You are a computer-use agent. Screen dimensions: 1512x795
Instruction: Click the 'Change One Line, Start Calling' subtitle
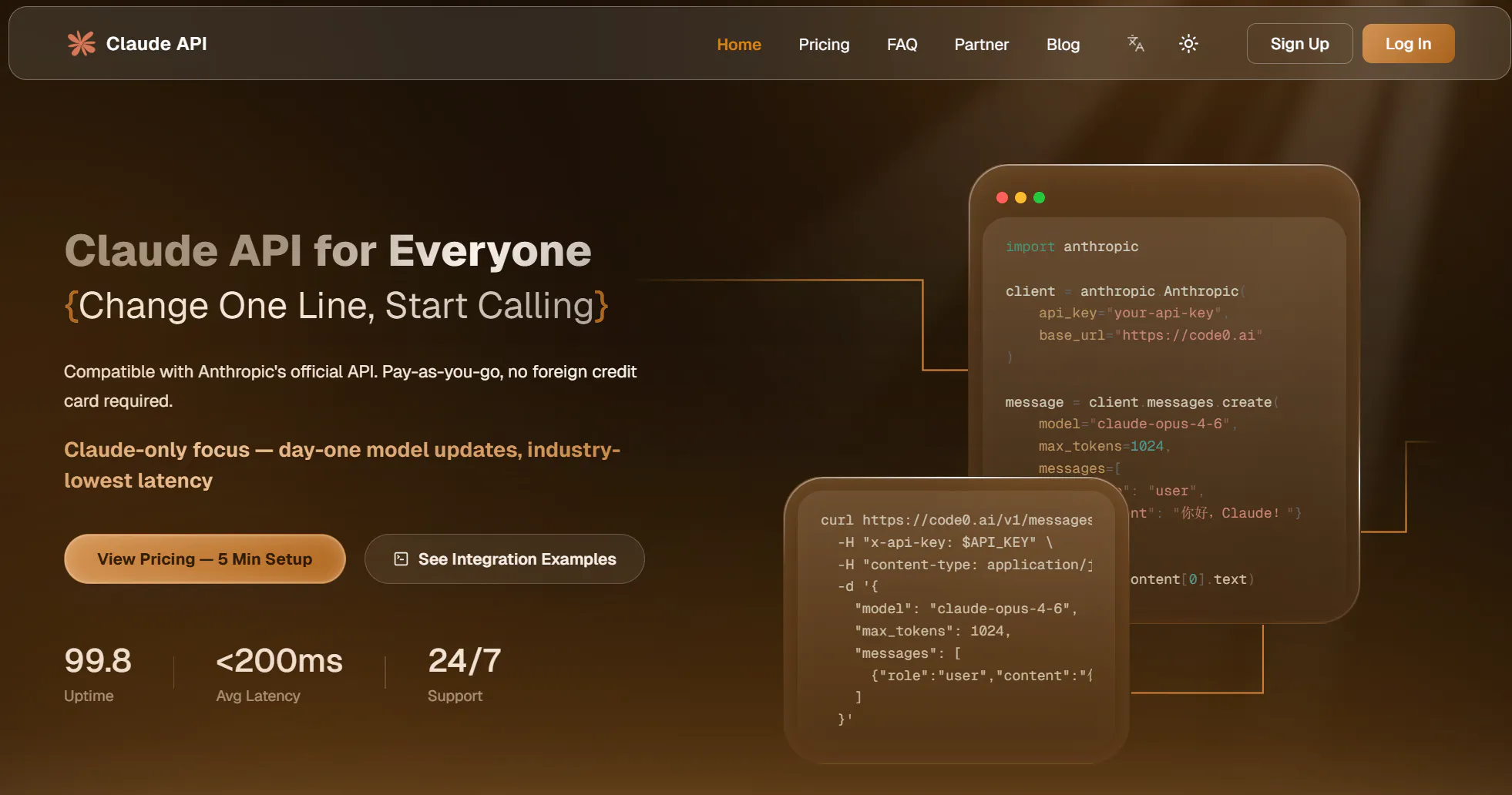click(x=337, y=306)
